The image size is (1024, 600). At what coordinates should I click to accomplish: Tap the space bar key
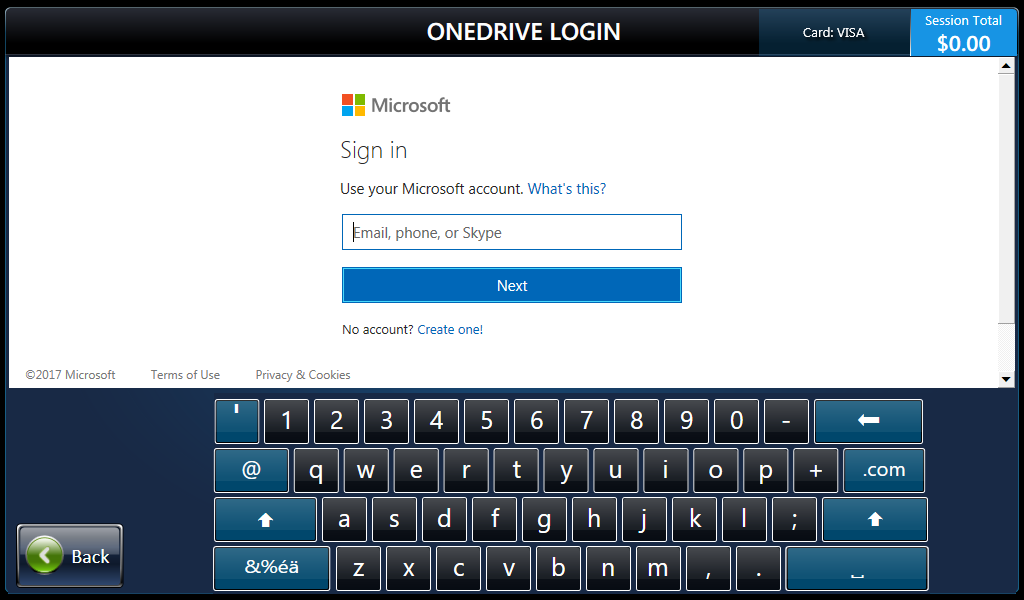[x=857, y=569]
